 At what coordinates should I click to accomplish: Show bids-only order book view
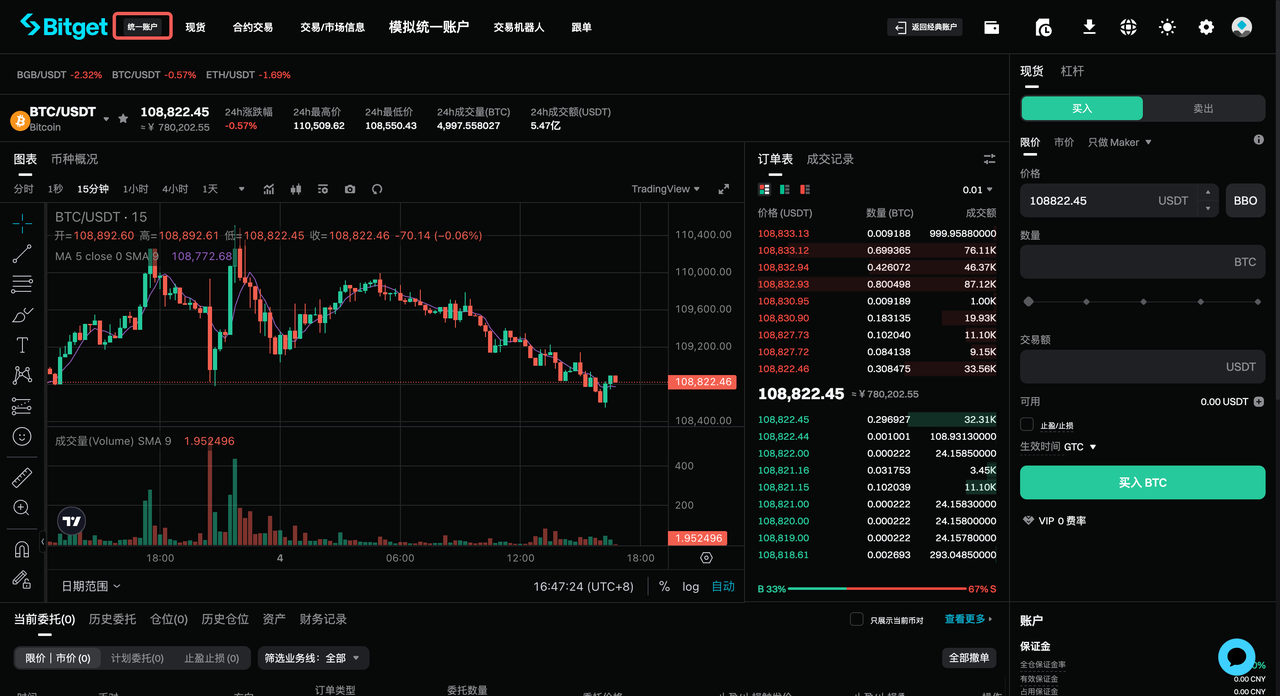[785, 189]
